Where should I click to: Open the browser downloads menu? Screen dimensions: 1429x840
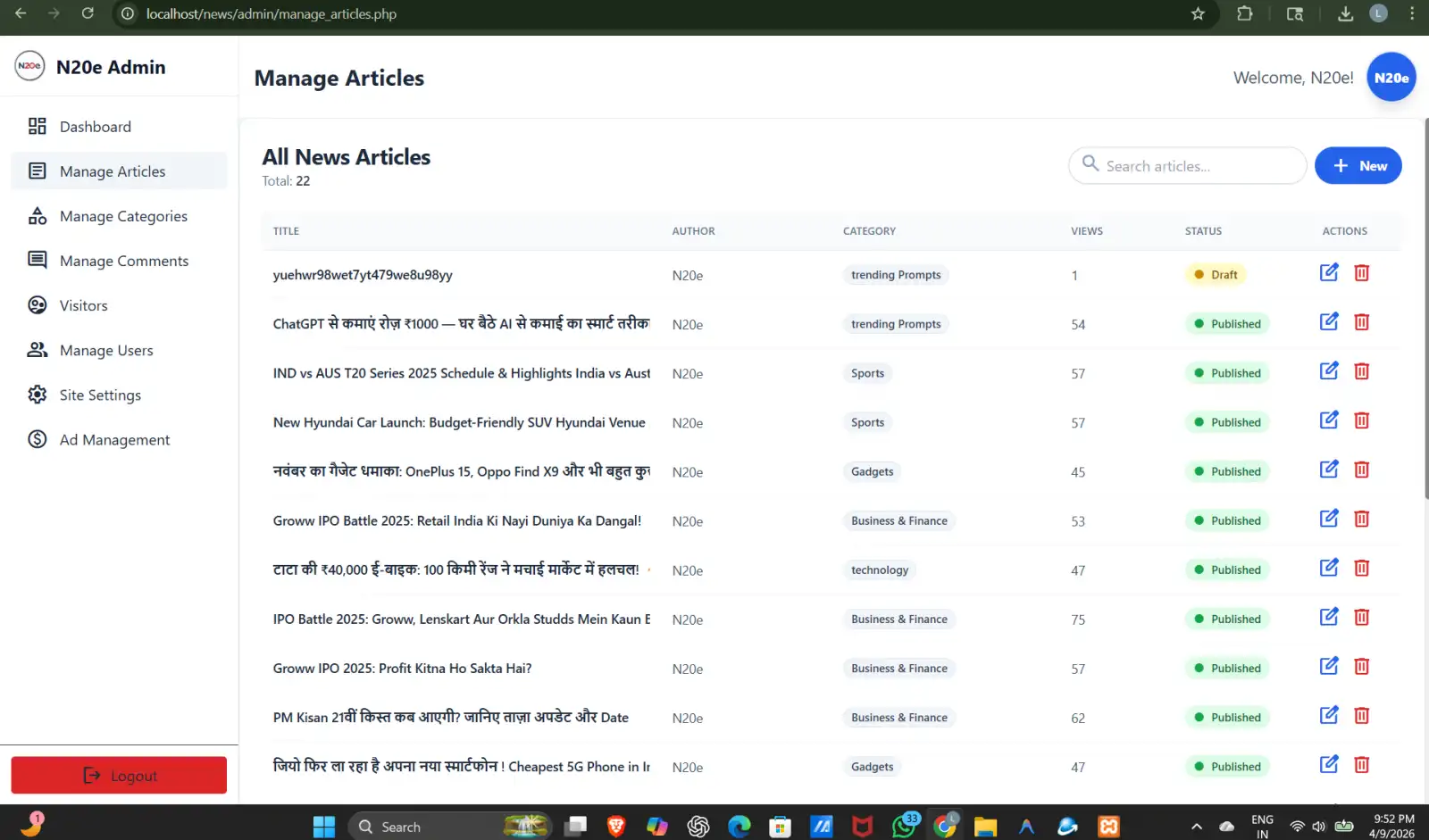coord(1344,13)
